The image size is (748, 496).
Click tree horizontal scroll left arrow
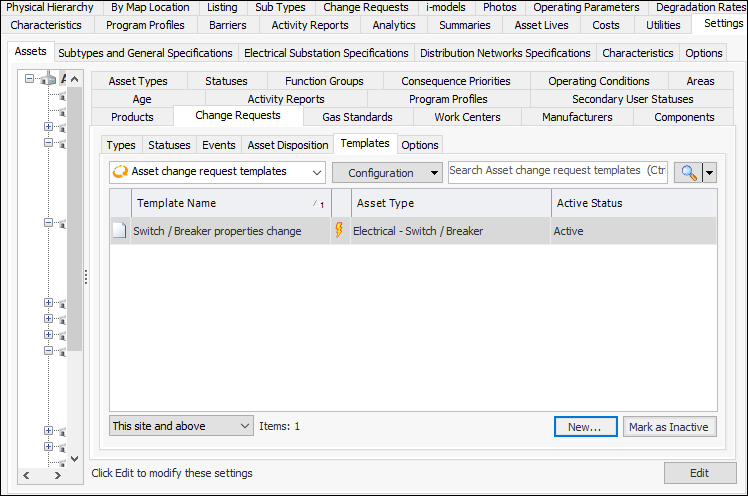(x=26, y=475)
